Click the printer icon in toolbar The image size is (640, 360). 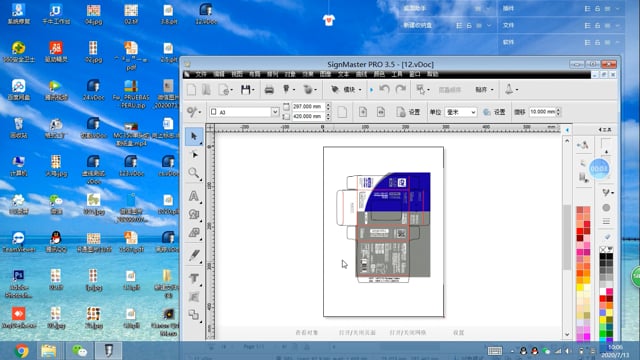[x=269, y=90]
